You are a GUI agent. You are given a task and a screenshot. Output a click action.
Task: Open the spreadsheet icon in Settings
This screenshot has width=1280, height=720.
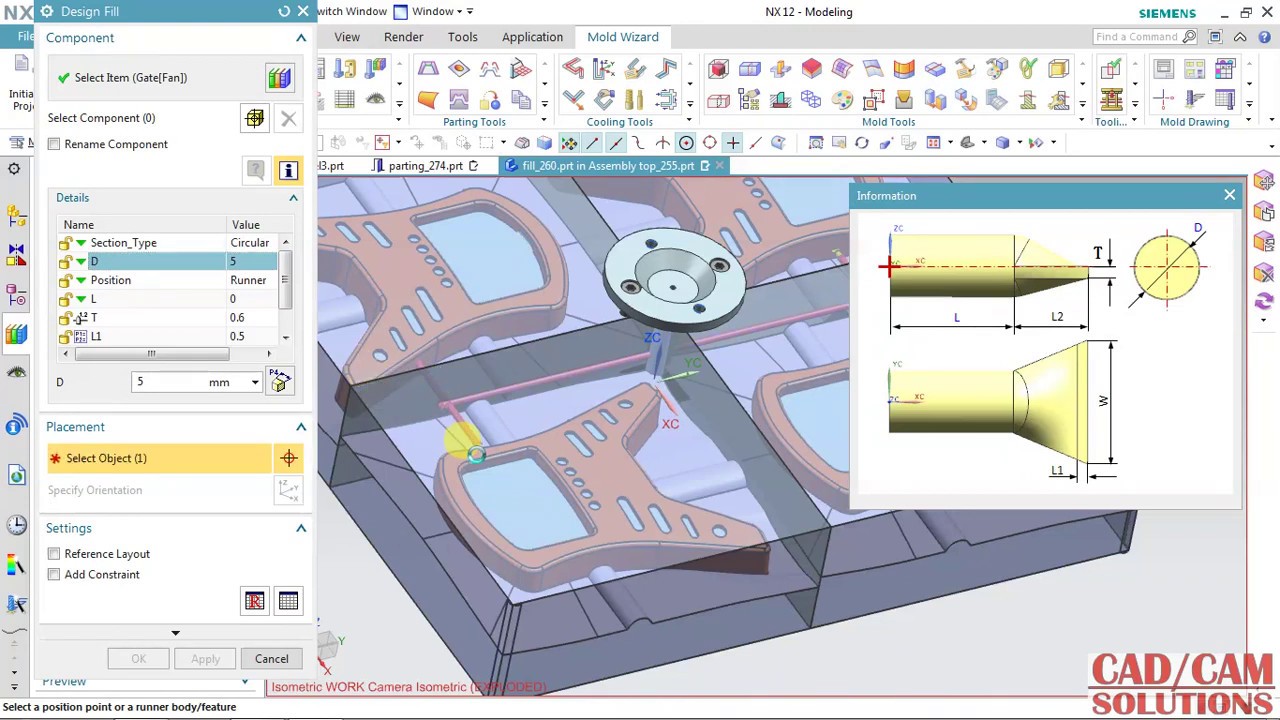(288, 601)
